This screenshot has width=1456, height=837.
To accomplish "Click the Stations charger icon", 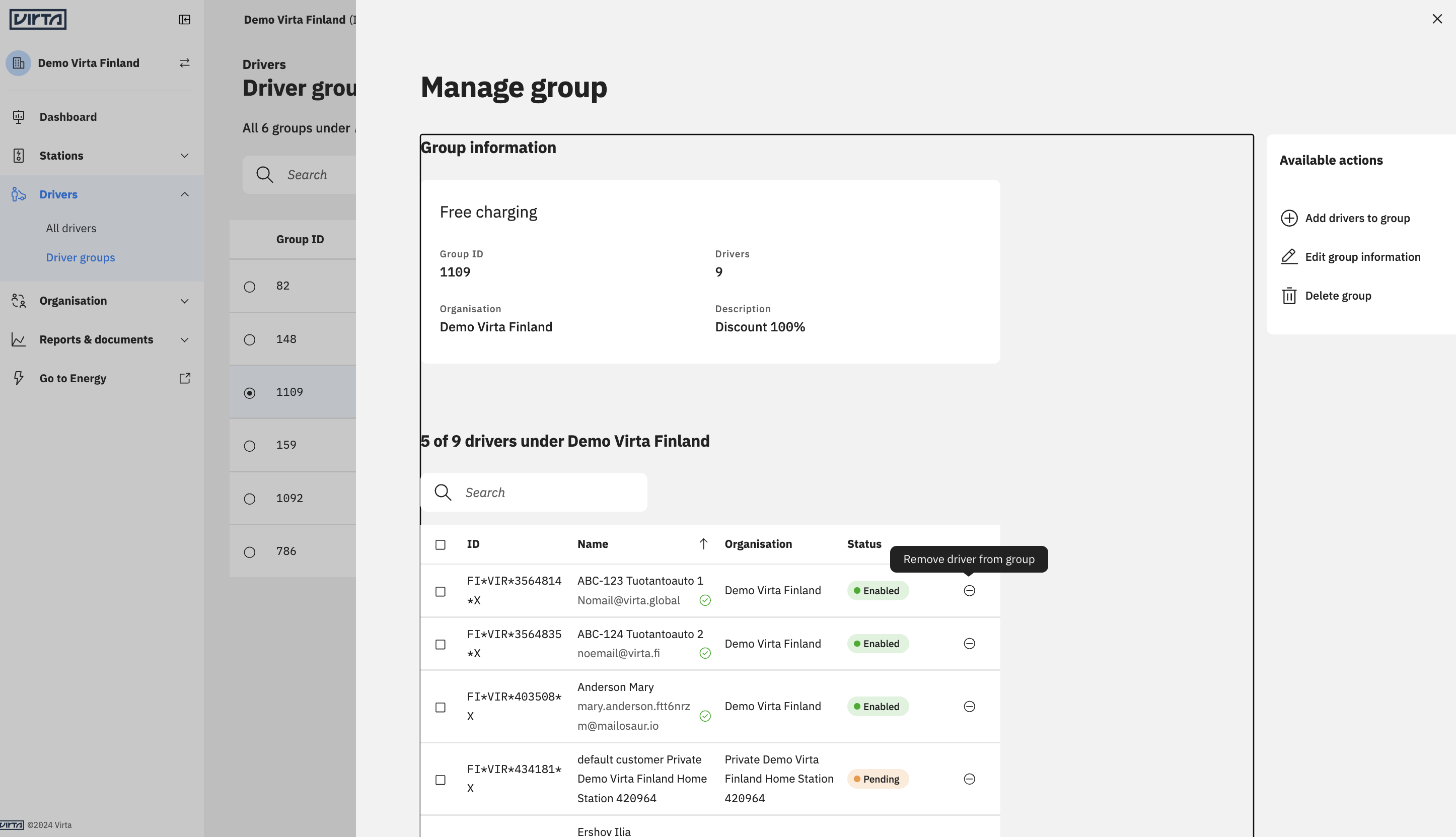I will (x=19, y=155).
